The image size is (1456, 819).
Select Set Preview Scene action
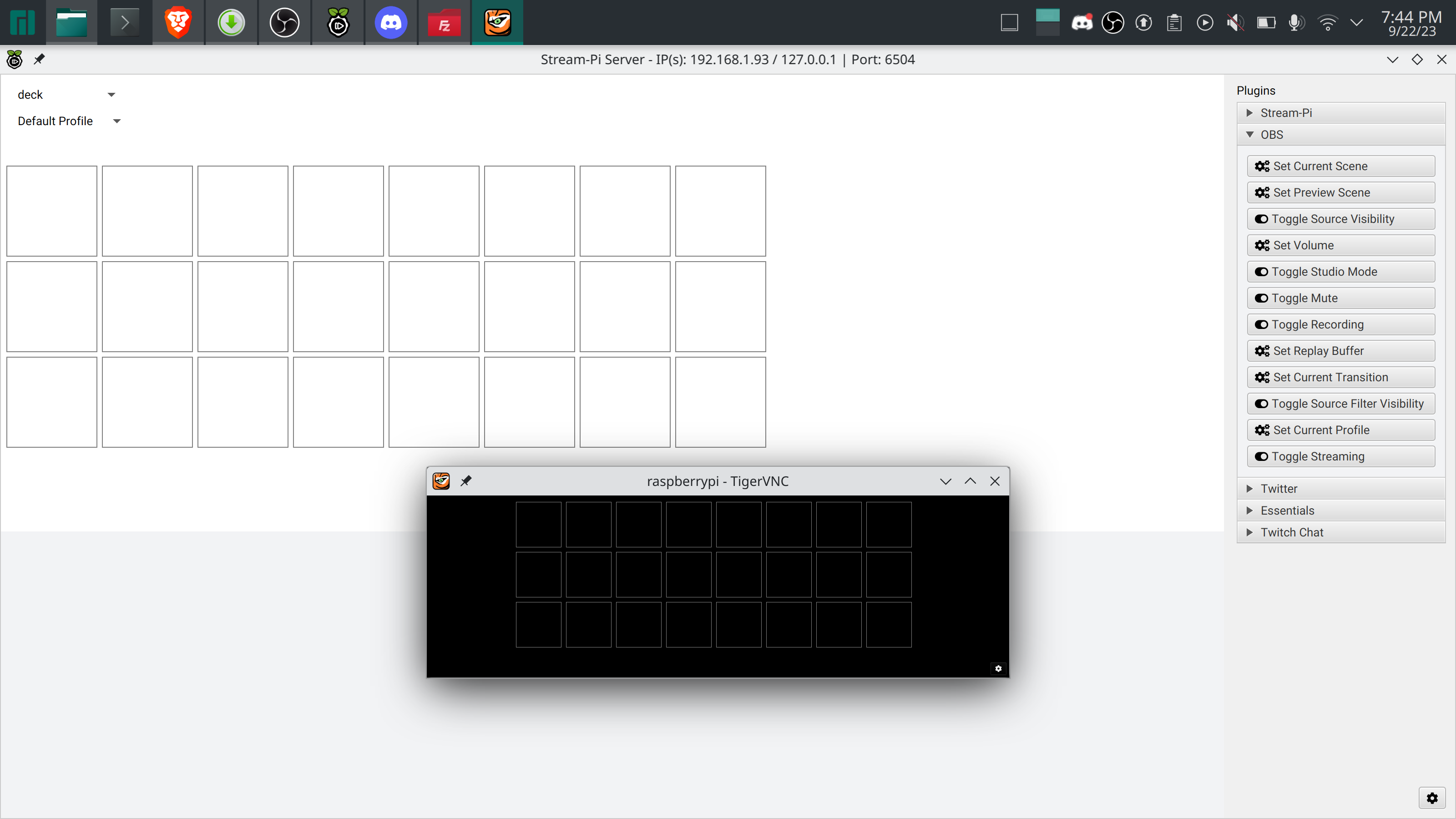click(1341, 193)
